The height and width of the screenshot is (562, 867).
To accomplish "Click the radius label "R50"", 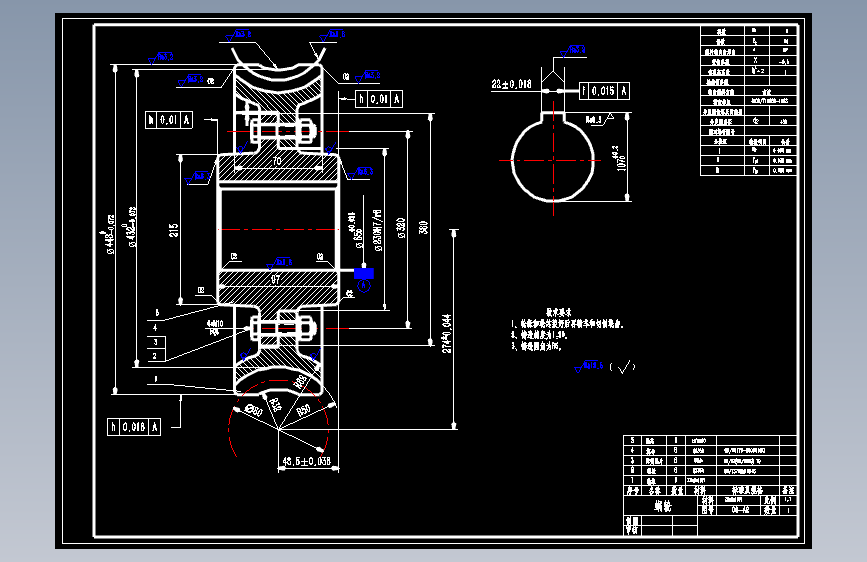I will [304, 410].
